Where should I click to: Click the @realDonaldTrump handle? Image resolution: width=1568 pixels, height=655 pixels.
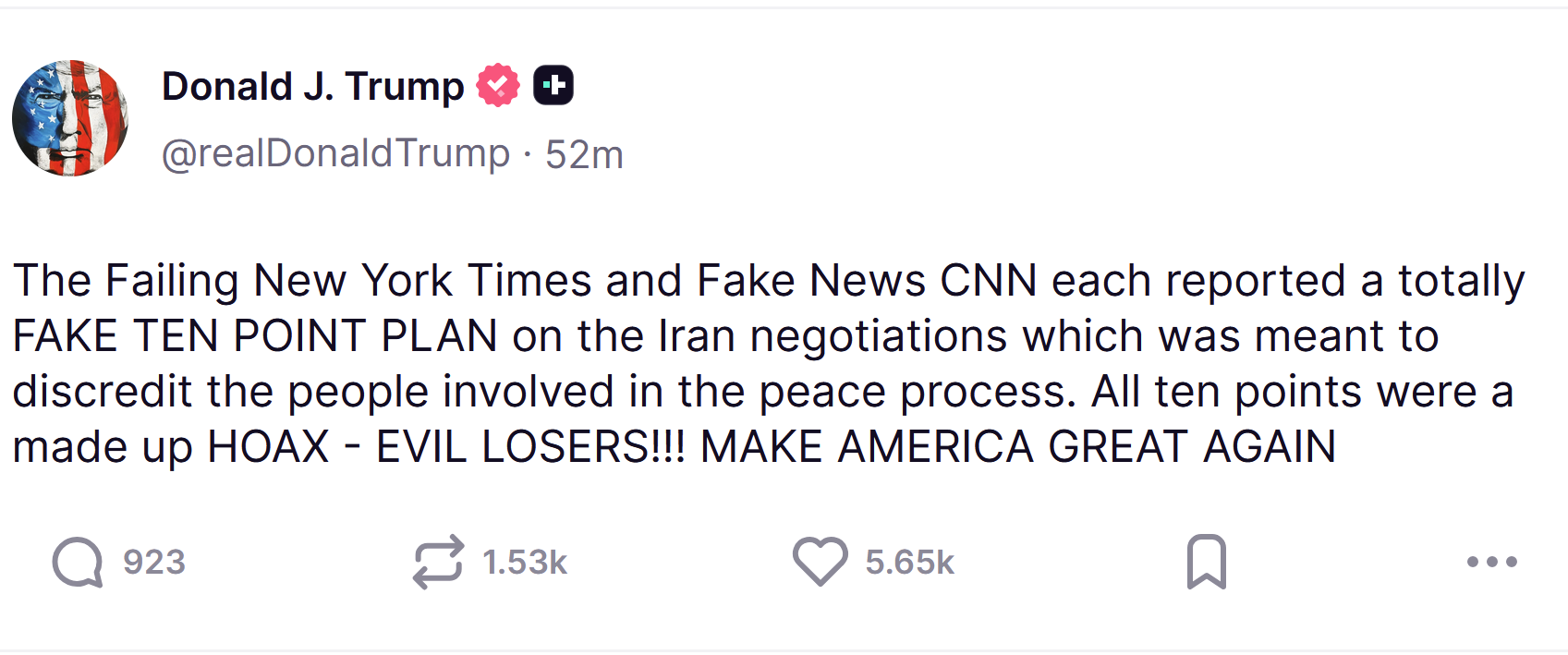tap(335, 154)
